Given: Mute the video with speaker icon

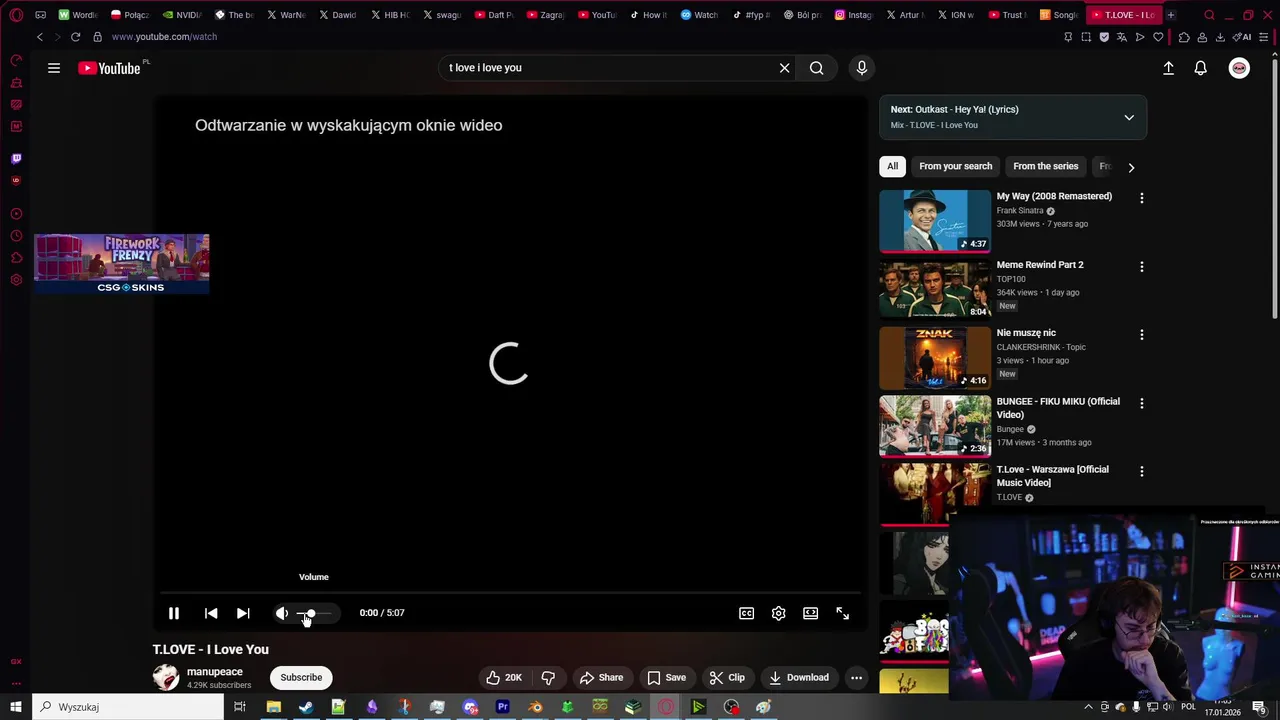Looking at the screenshot, I should coord(282,613).
